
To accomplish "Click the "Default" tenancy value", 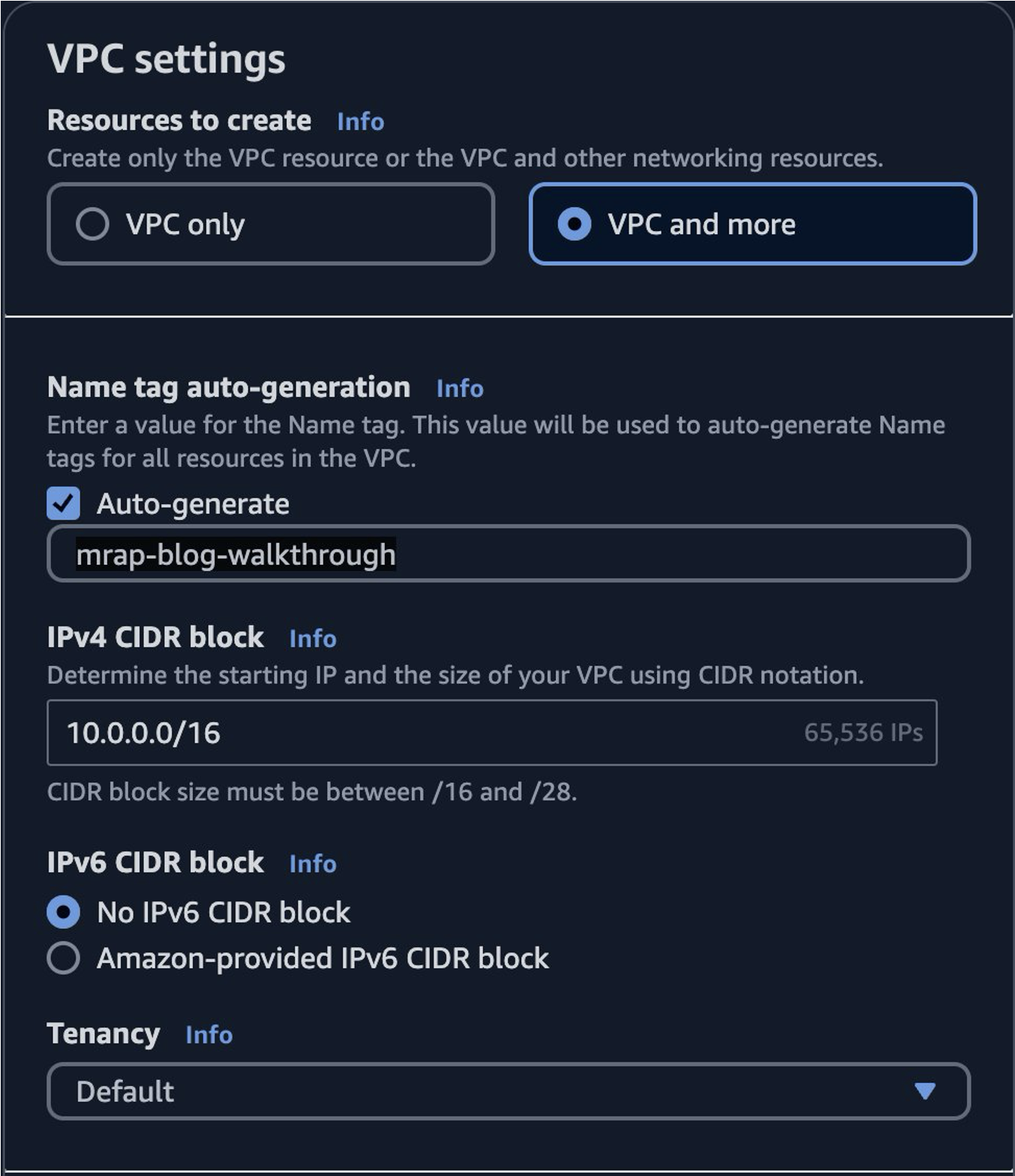I will [123, 1091].
